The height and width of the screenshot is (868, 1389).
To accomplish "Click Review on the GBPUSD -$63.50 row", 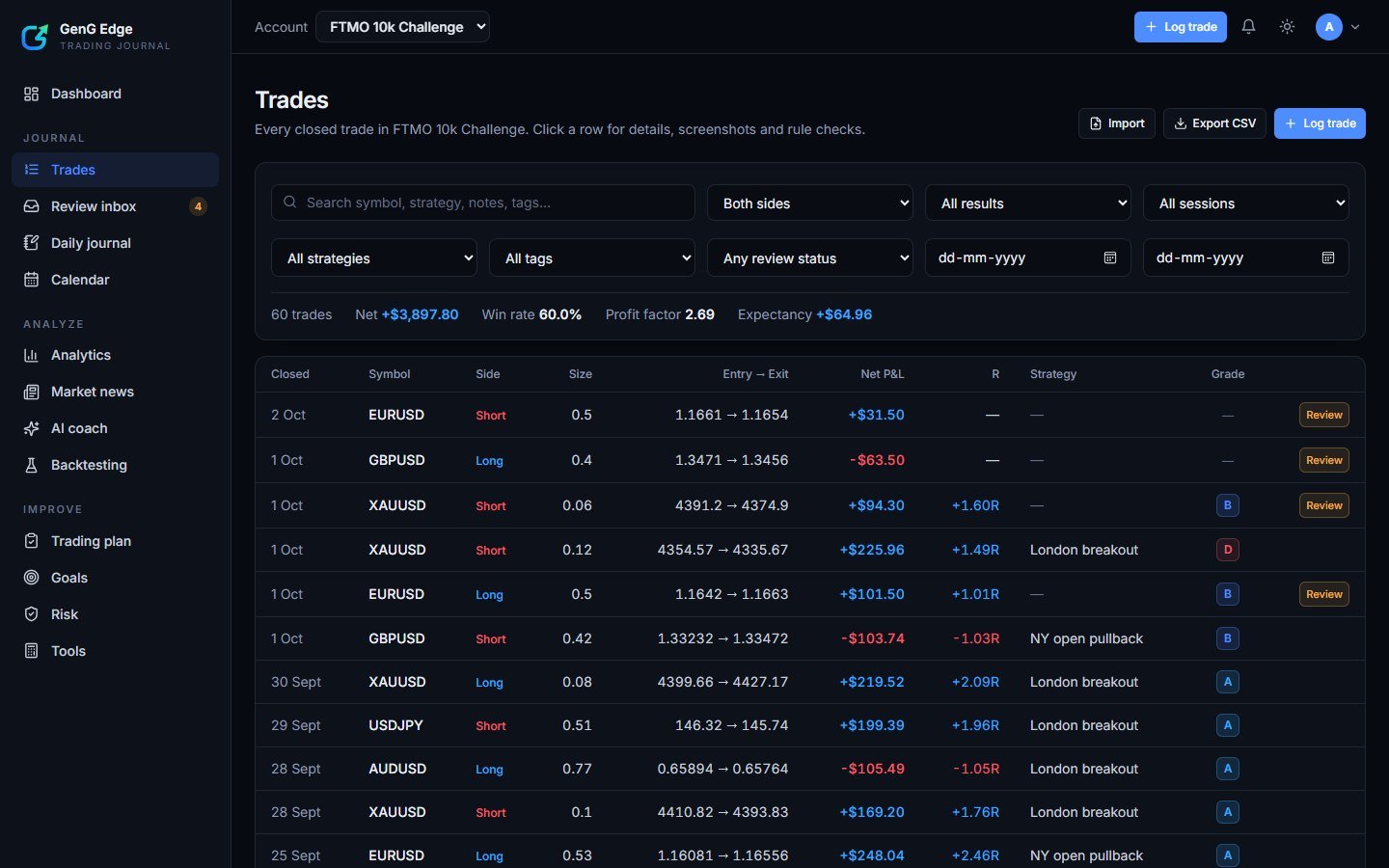I will click(x=1323, y=460).
